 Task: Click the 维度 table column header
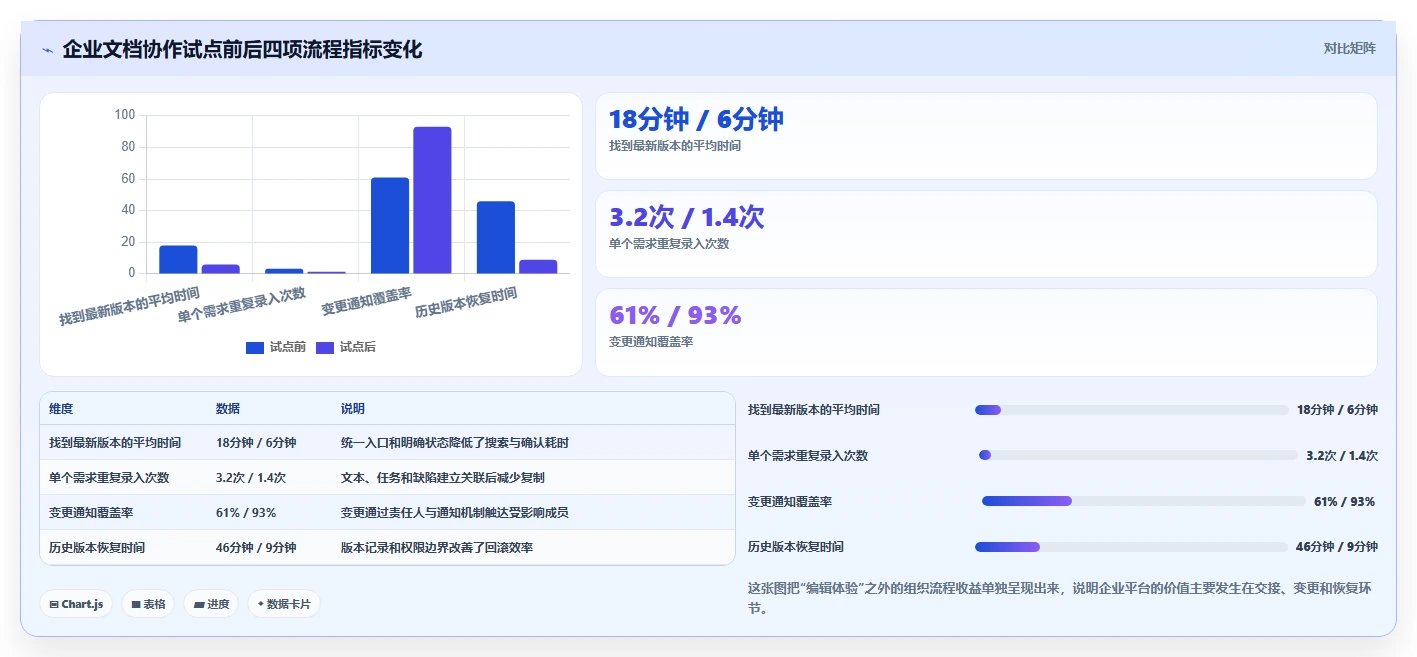click(61, 409)
